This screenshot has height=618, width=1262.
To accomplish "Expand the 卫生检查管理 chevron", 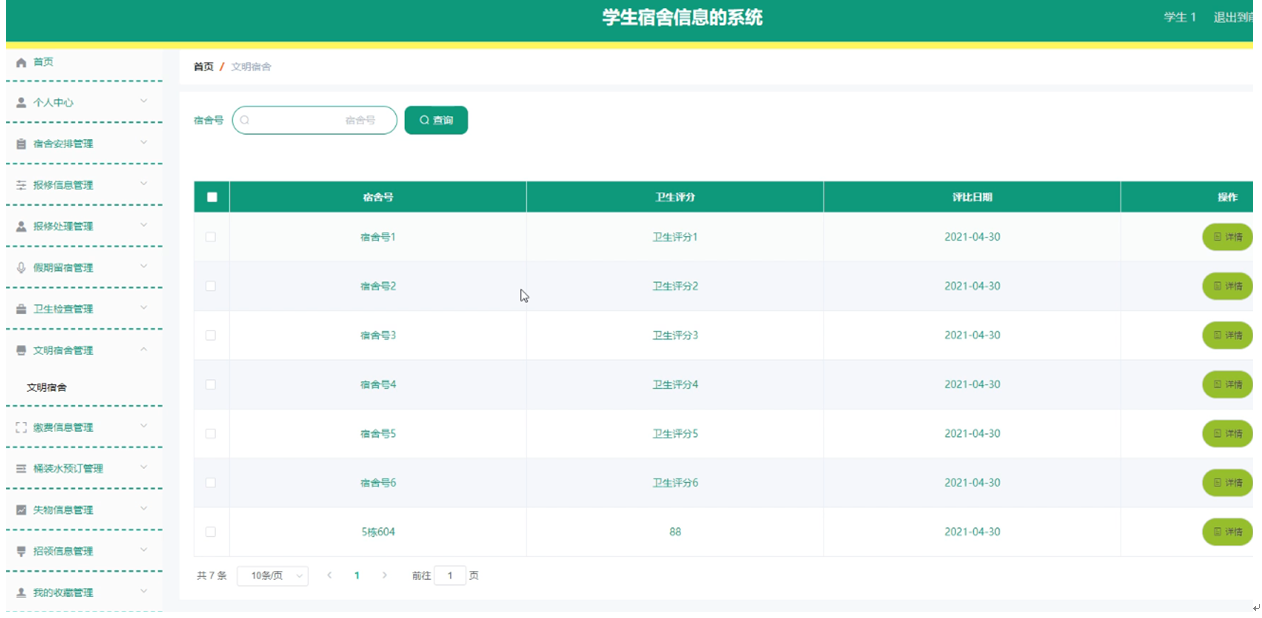I will [x=144, y=308].
